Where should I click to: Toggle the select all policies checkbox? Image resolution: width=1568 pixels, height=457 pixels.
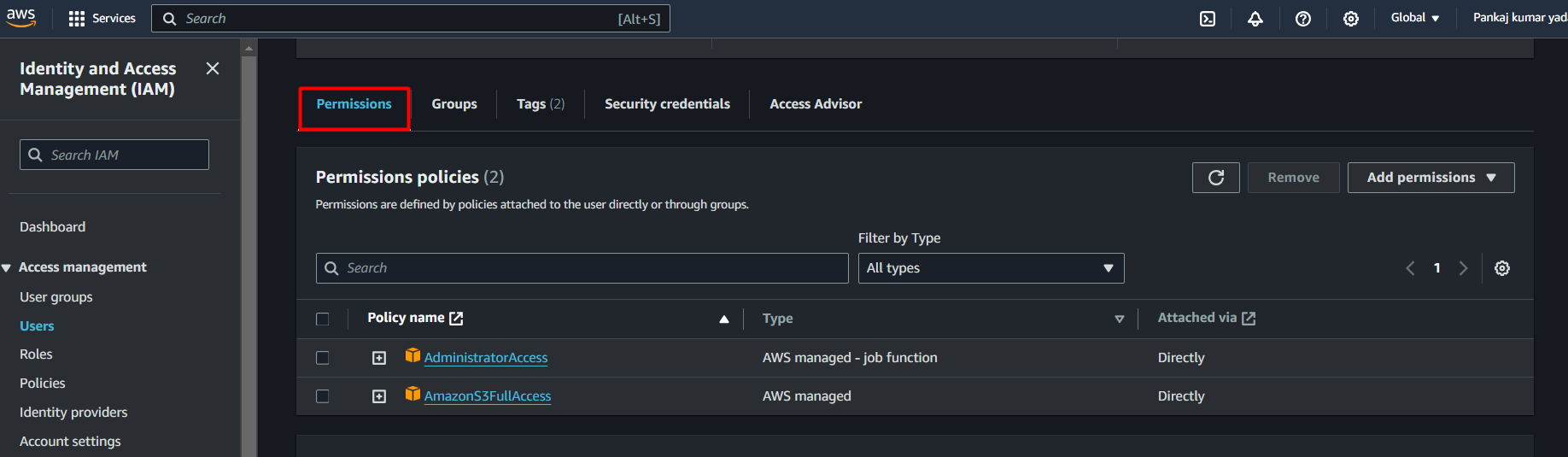click(x=323, y=319)
